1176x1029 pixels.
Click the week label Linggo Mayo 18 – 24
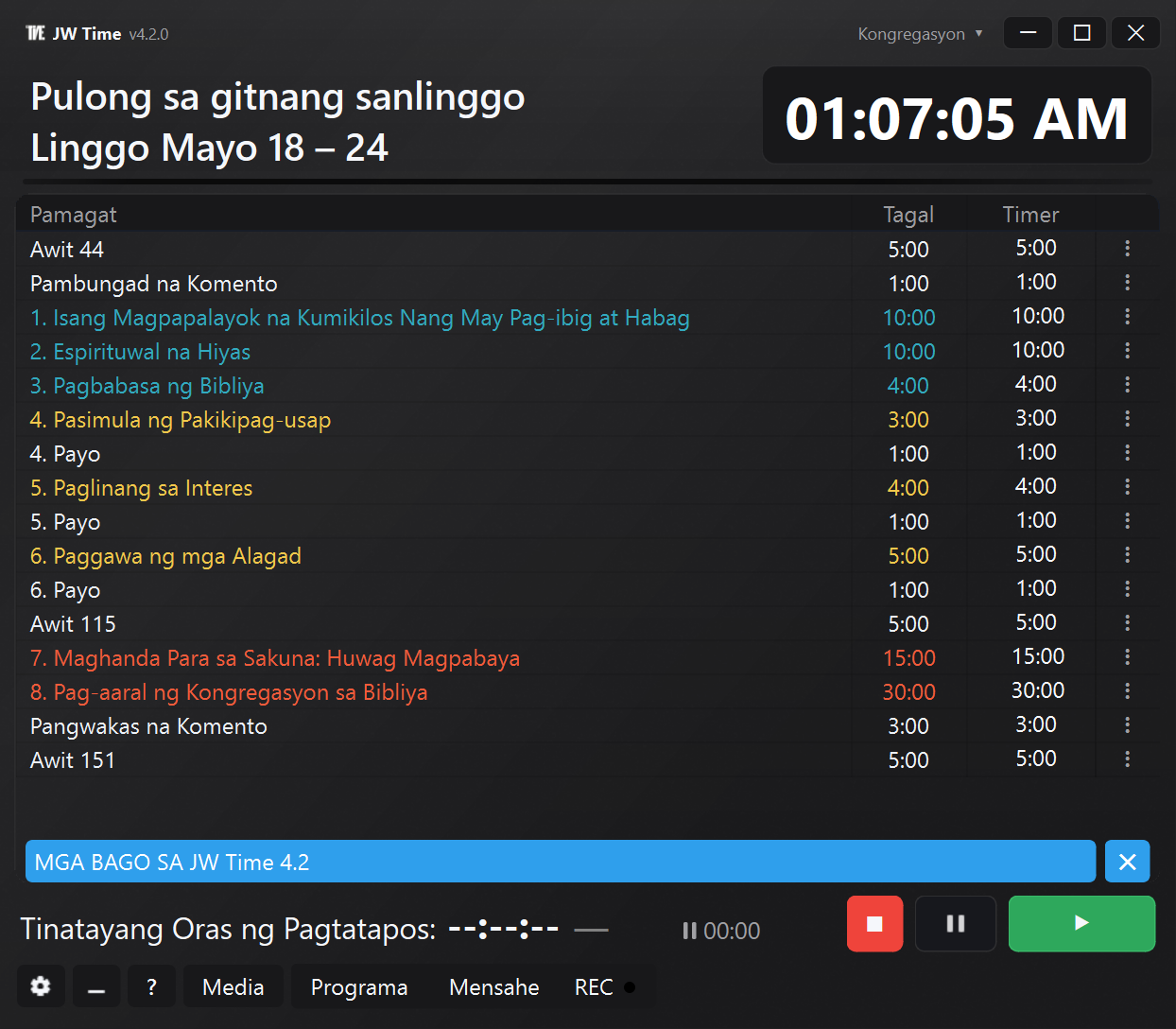coord(209,148)
